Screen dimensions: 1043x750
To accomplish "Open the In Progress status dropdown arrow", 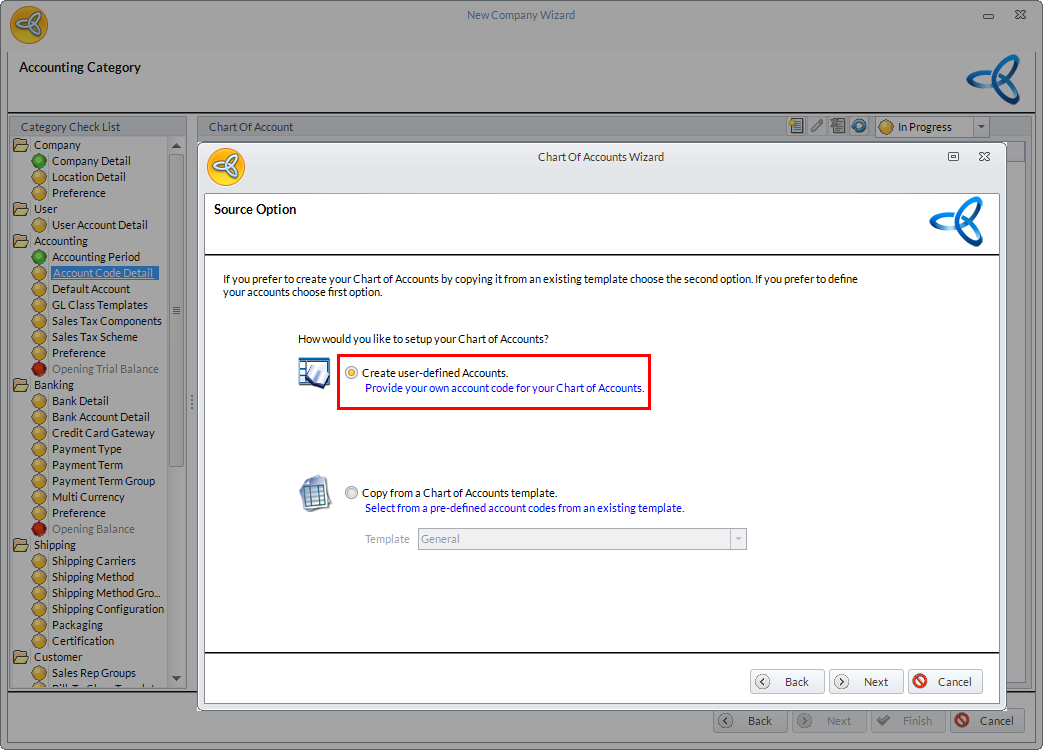I will coord(981,126).
